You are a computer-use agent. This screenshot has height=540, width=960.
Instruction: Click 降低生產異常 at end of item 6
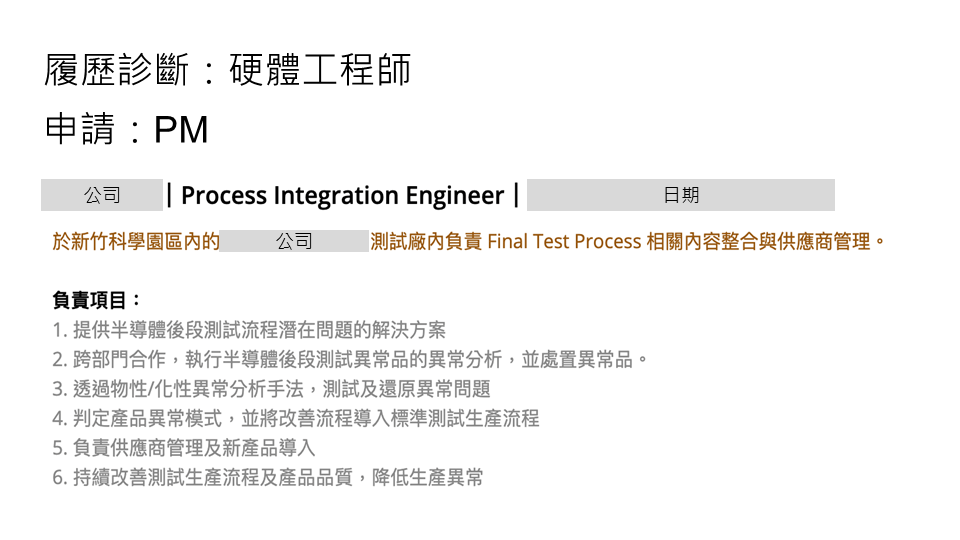tap(428, 477)
